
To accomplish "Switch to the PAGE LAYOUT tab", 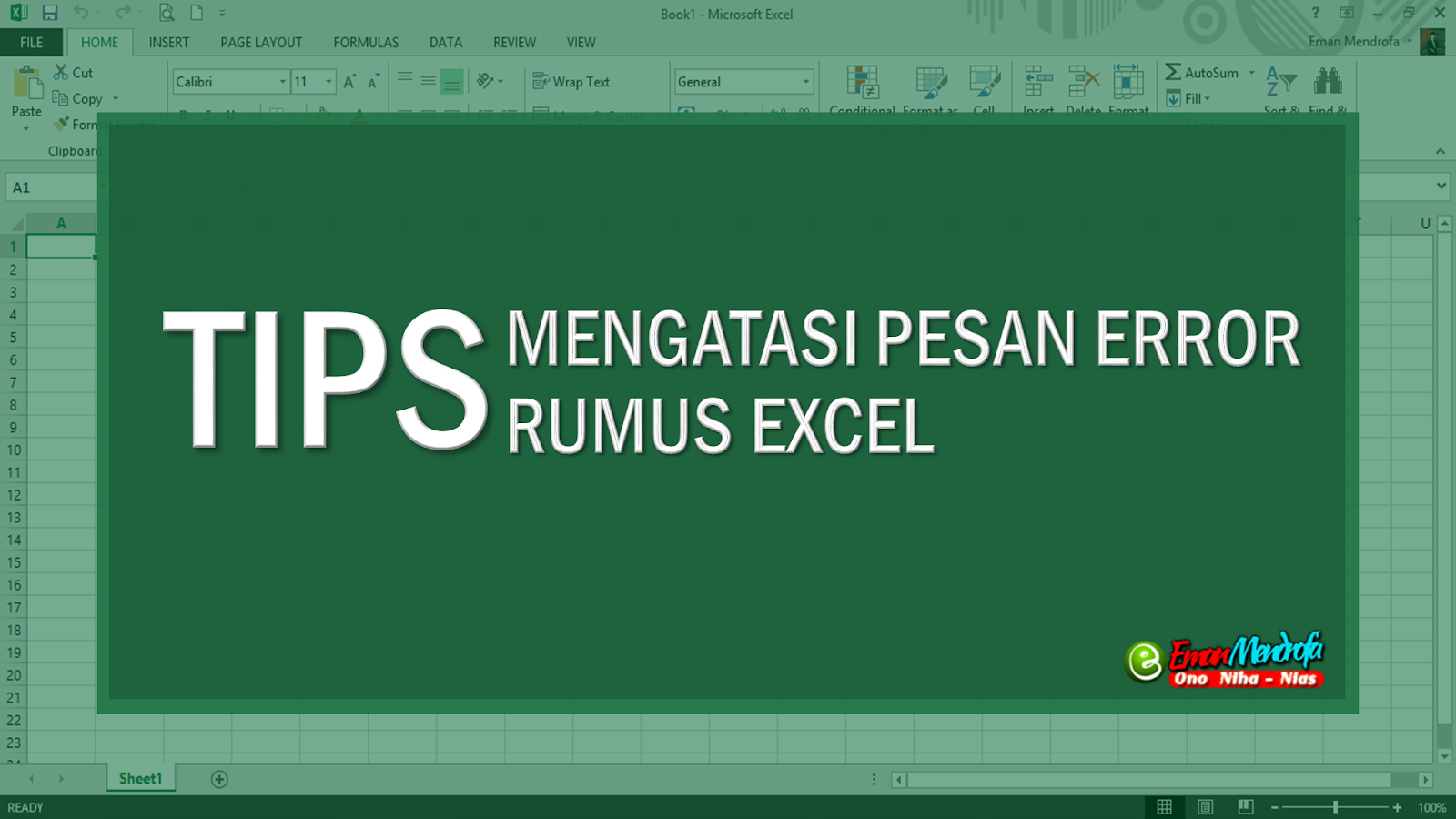I will pos(261,42).
